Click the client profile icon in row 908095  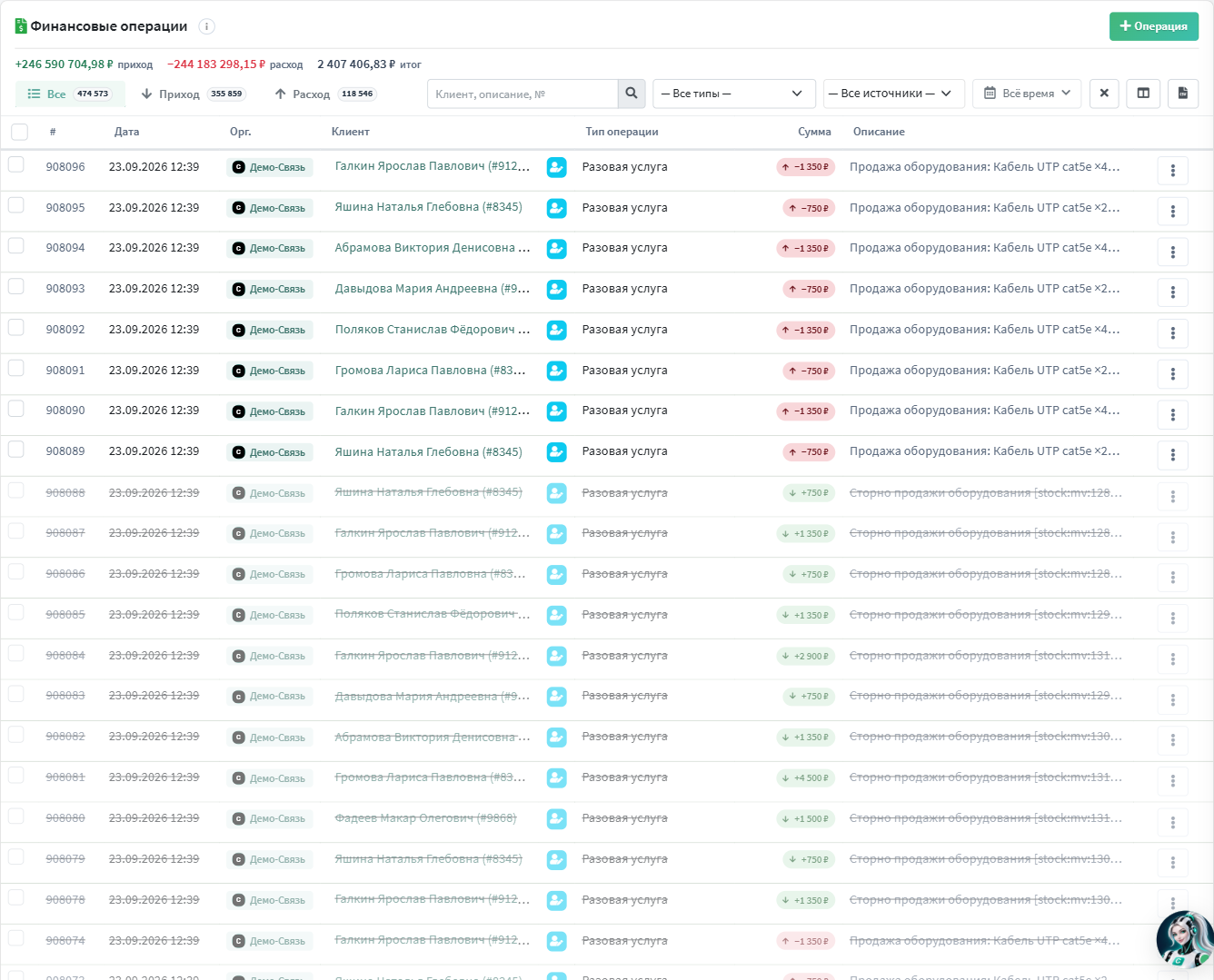pyautogui.click(x=557, y=208)
